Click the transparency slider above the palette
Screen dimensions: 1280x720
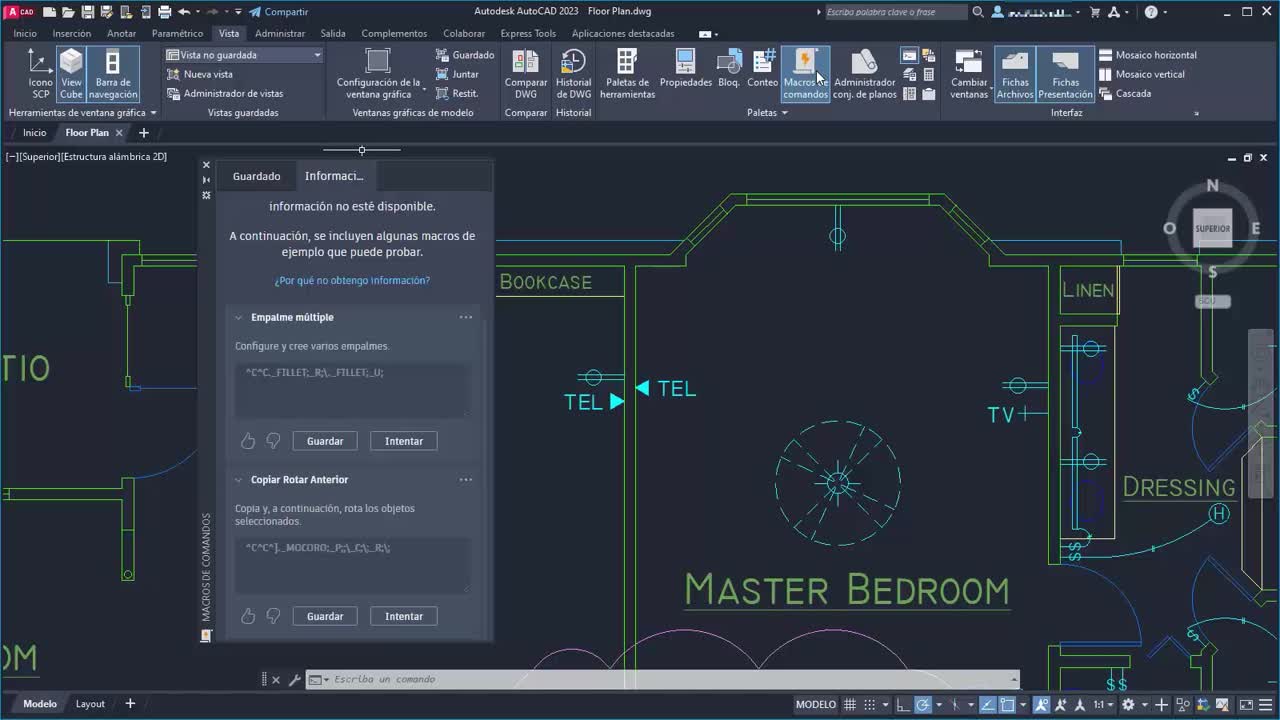tap(362, 150)
